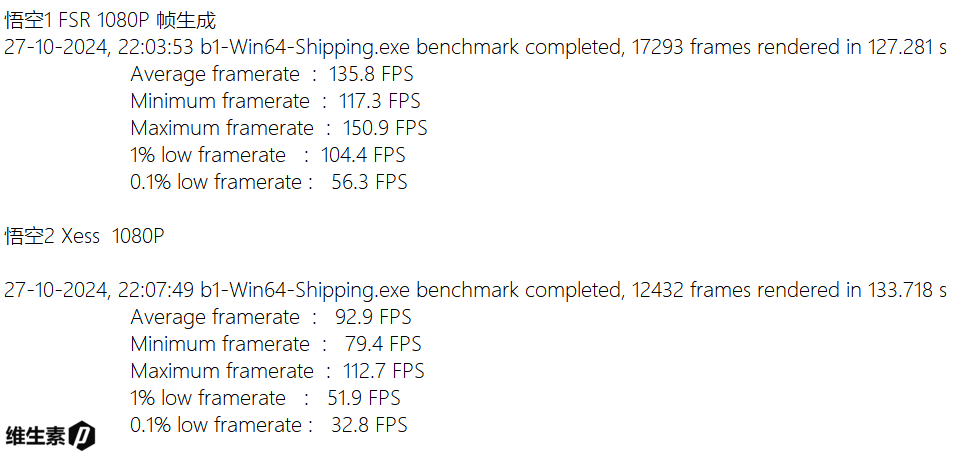Viewport: 973px width, 456px height.
Task: Click the Average framerate 135.8 FPS line
Action: click(272, 74)
